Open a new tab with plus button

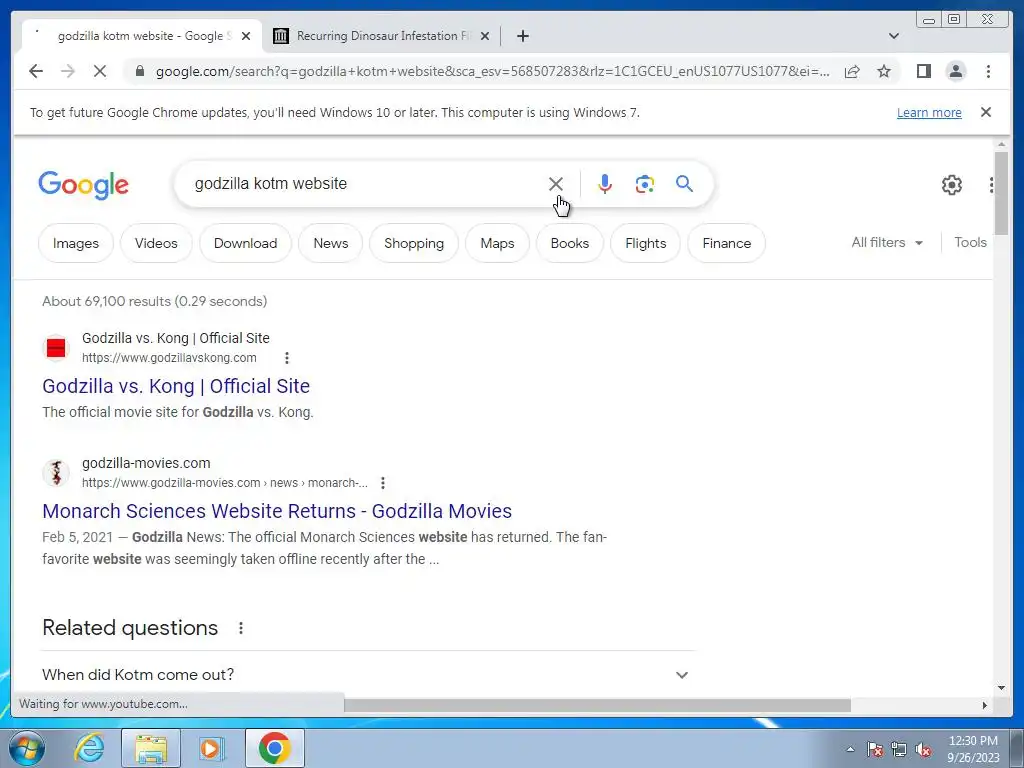tap(522, 36)
